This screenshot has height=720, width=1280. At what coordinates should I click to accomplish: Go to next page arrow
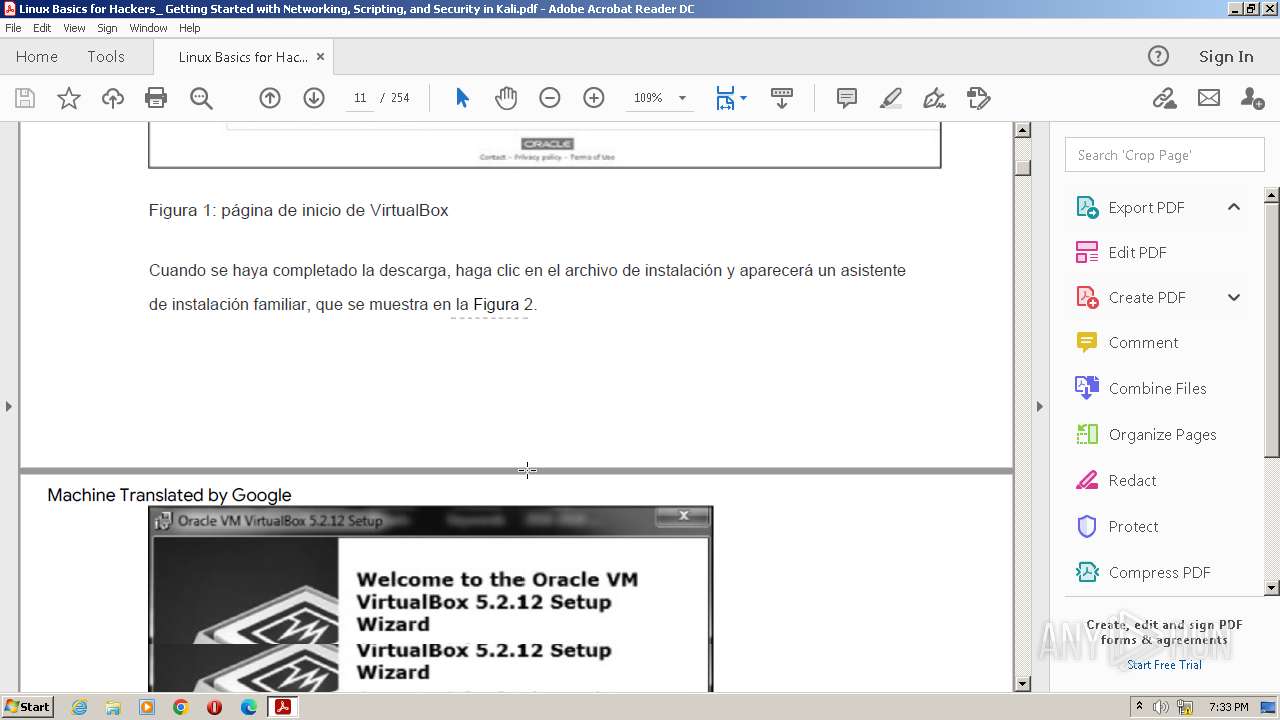[314, 98]
